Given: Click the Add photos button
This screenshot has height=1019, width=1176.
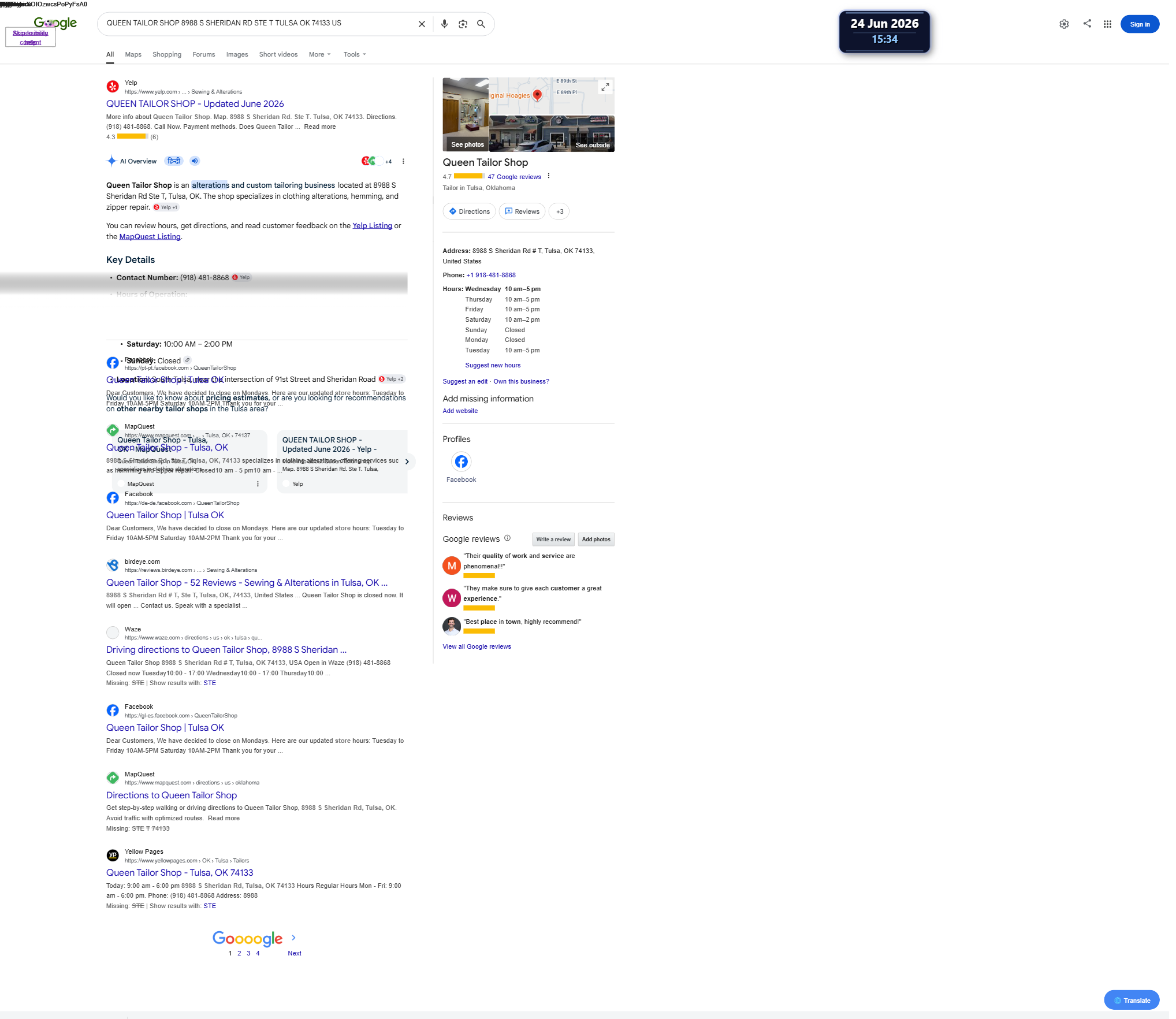Looking at the screenshot, I should tap(596, 540).
